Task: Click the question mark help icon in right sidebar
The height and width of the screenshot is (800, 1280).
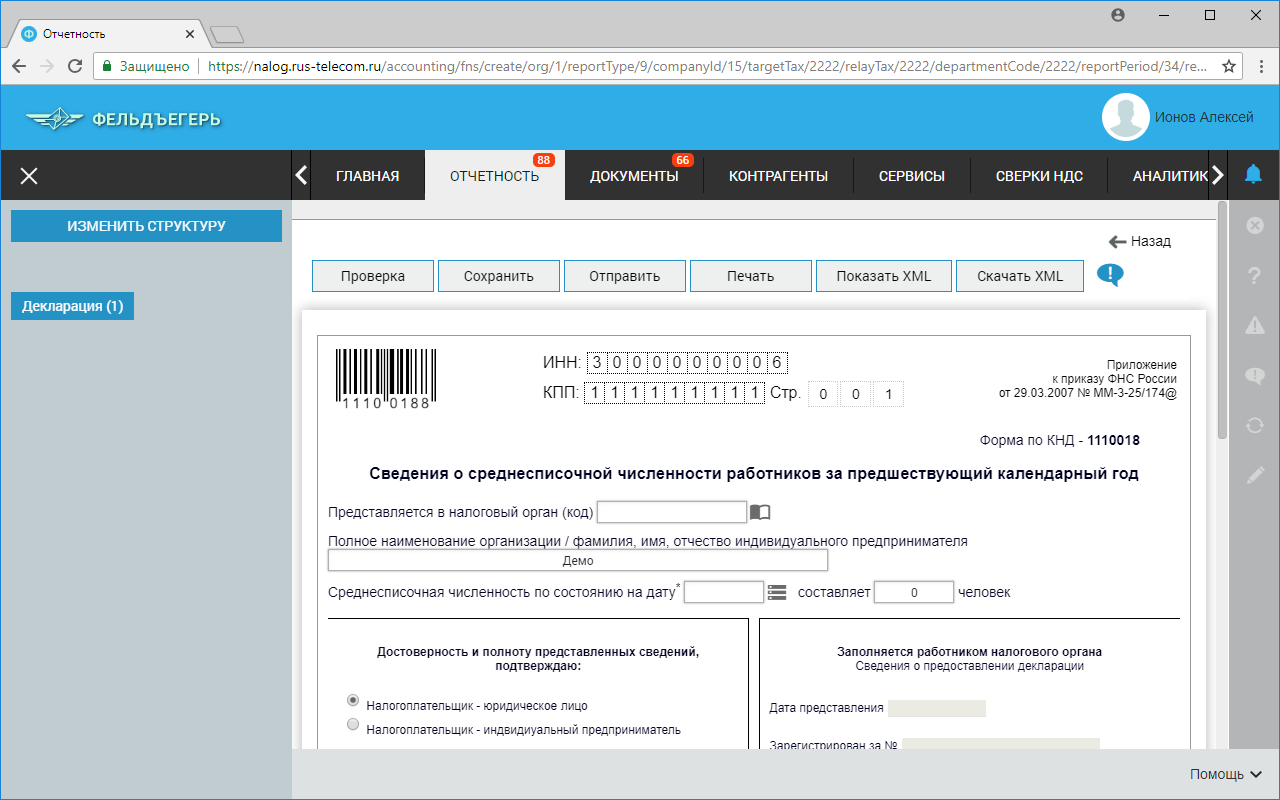Action: [1254, 276]
